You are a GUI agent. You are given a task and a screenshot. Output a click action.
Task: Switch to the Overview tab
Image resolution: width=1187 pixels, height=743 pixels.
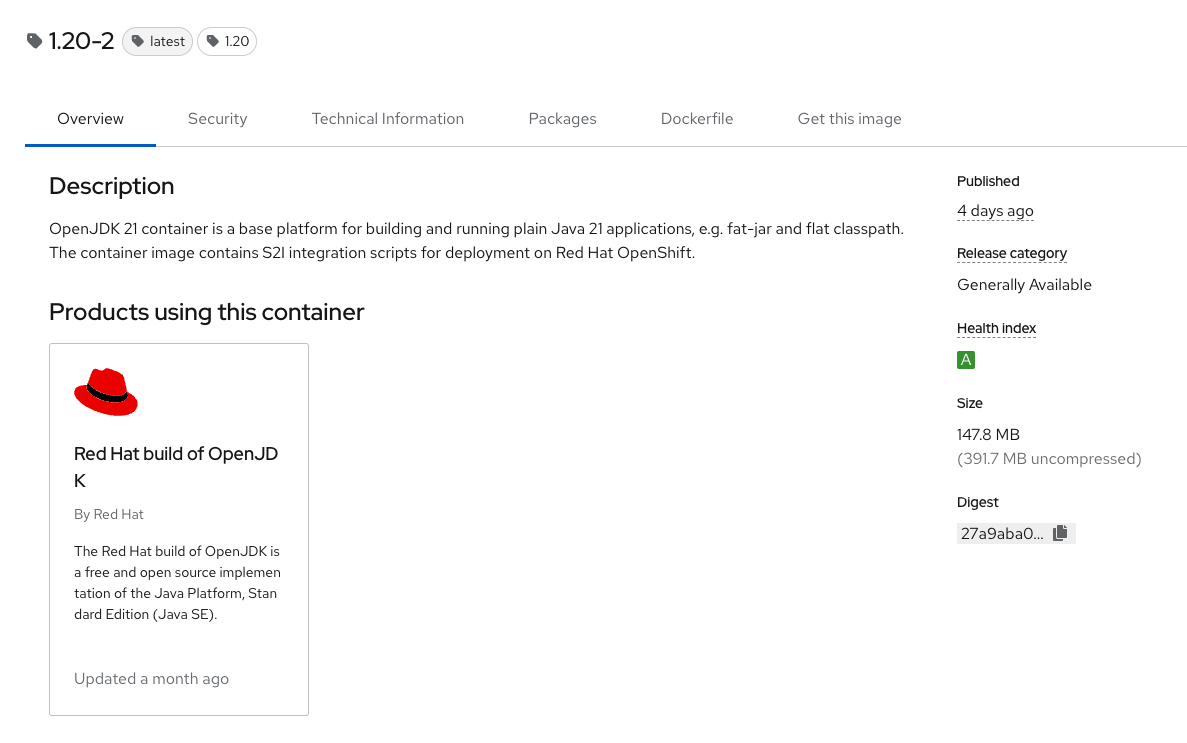pyautogui.click(x=90, y=119)
